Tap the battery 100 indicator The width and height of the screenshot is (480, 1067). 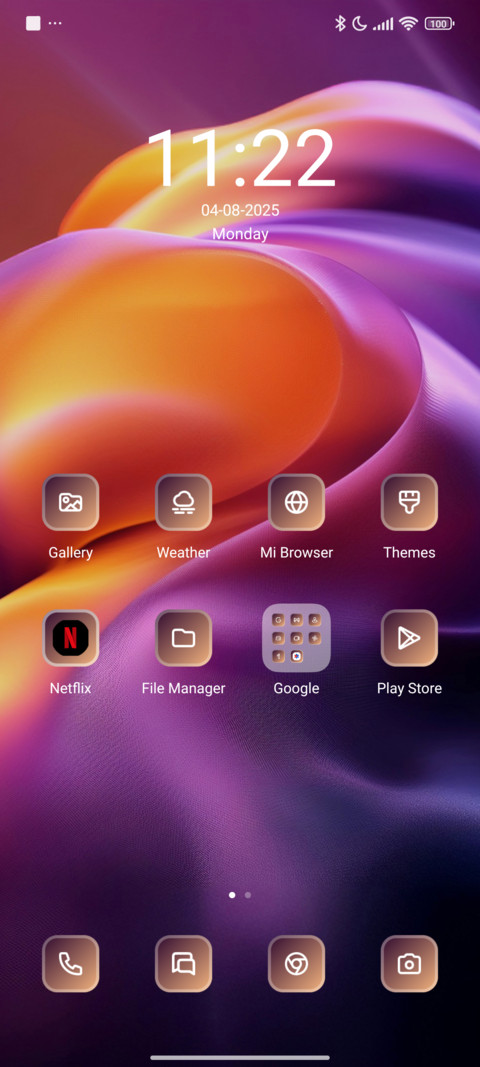439,24
